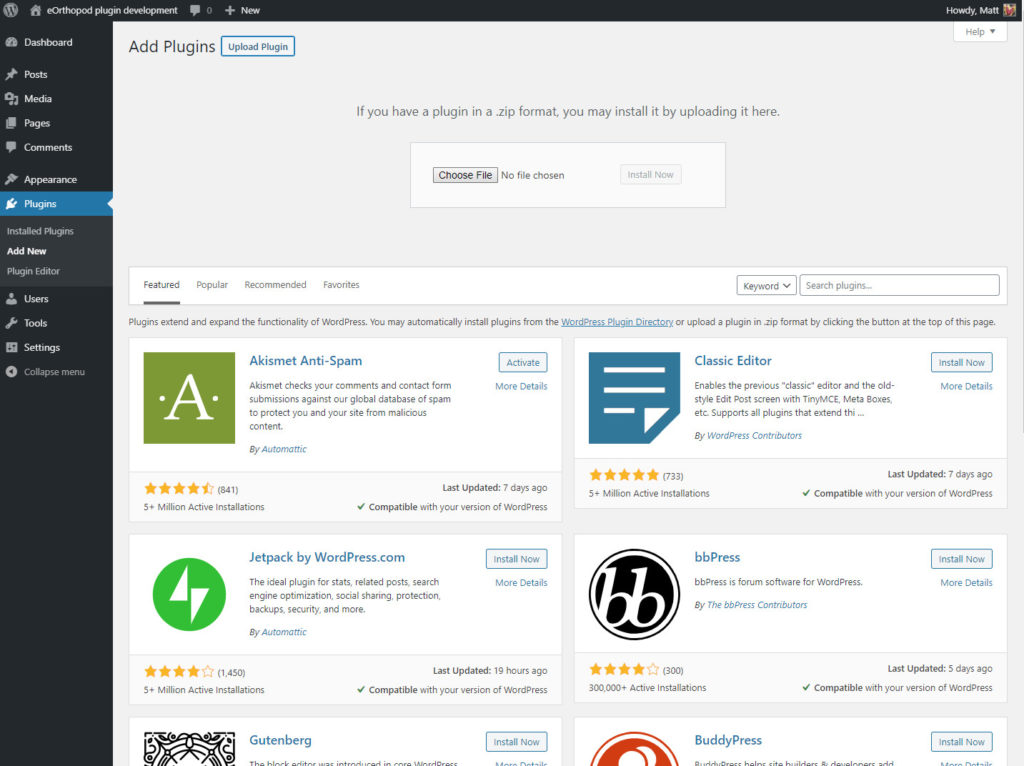Click Akismet star rating (841)

pyautogui.click(x=191, y=488)
